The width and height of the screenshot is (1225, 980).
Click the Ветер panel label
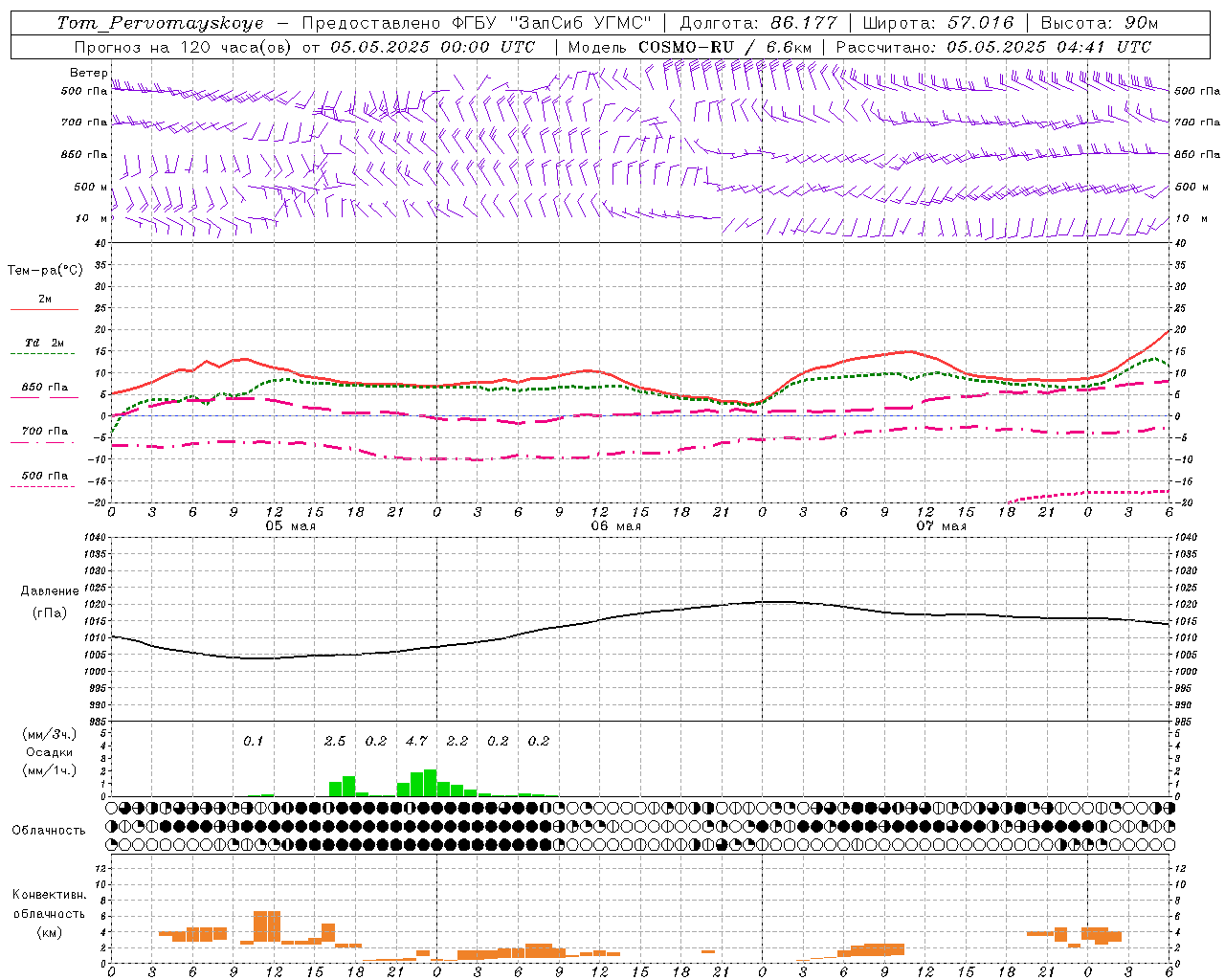point(88,73)
